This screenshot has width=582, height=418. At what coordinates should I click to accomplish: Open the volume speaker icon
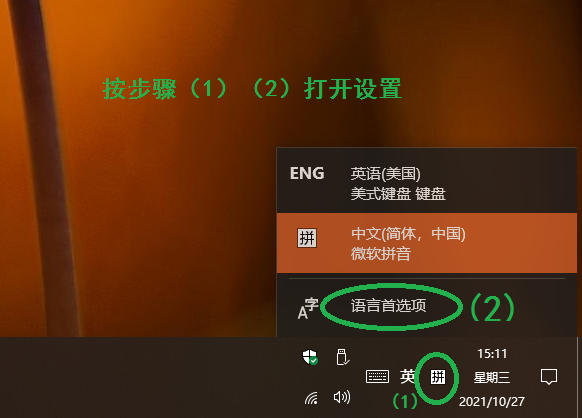pyautogui.click(x=342, y=397)
